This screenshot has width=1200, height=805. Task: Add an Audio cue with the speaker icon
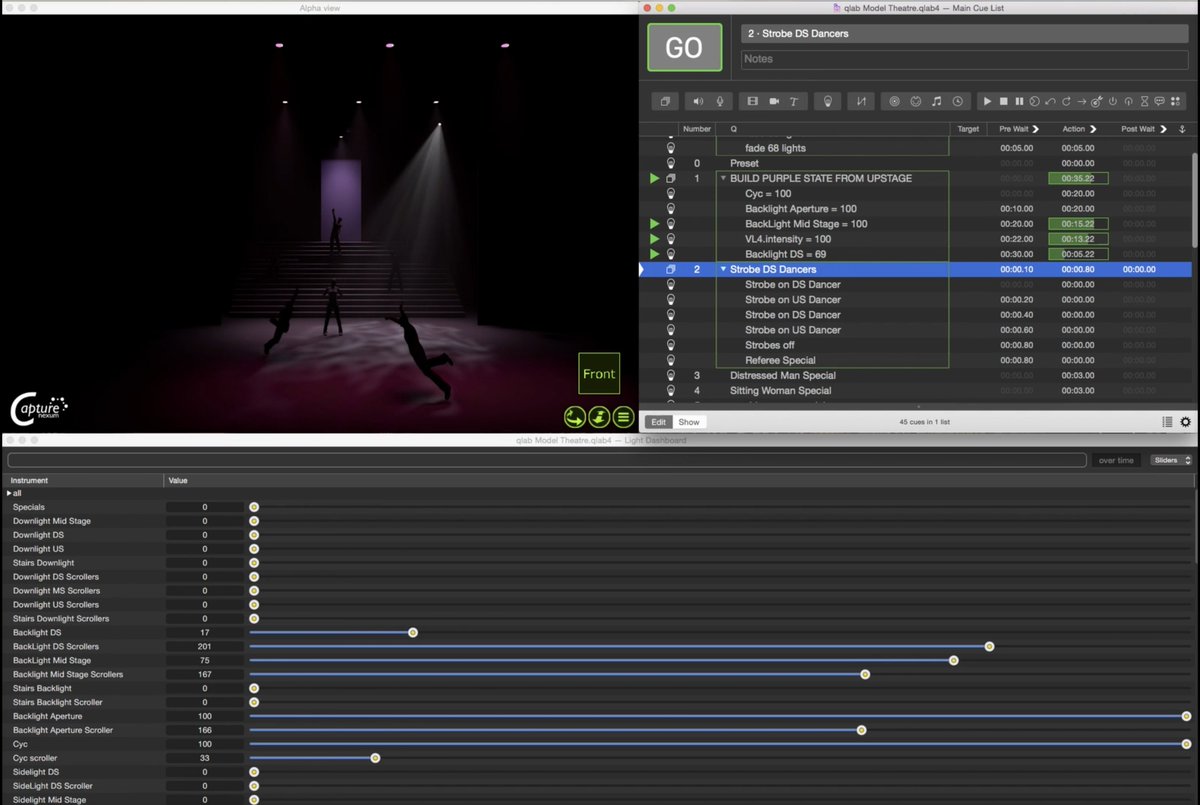(x=697, y=101)
